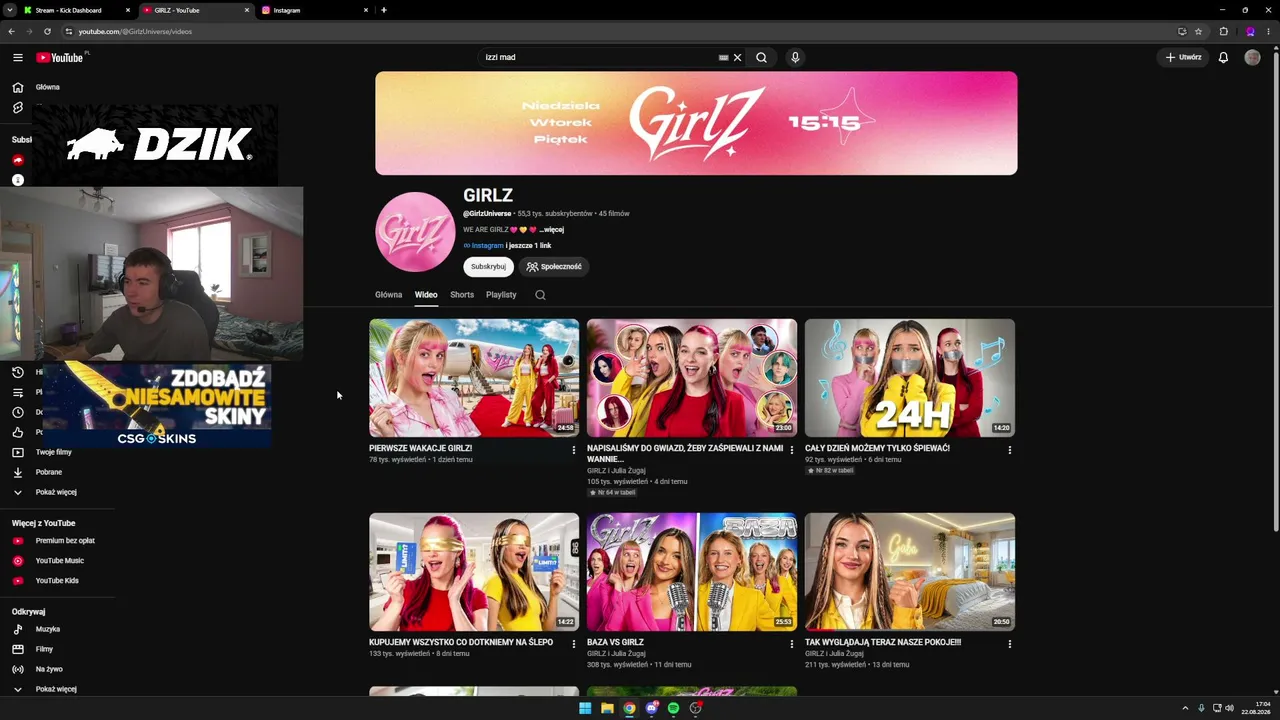Open the on-screen keyboard in the search box

click(x=723, y=57)
